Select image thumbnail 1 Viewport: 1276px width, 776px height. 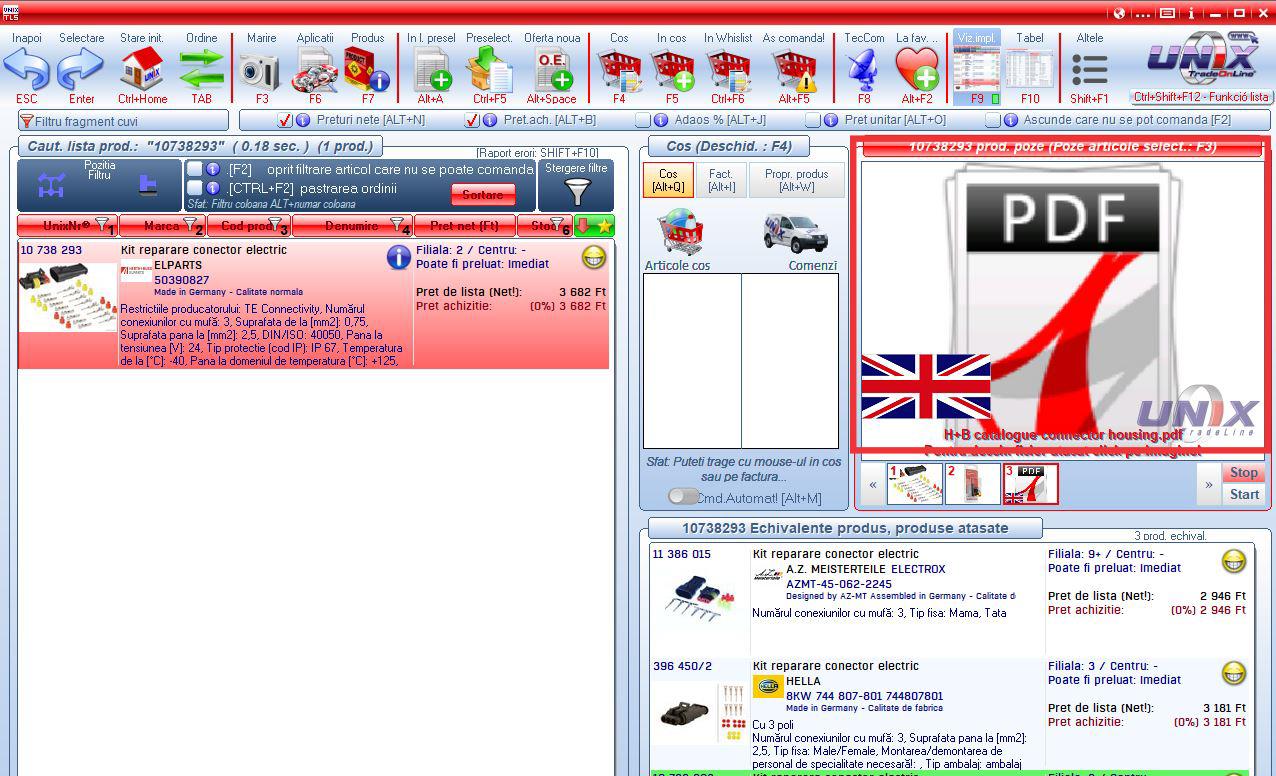(914, 484)
